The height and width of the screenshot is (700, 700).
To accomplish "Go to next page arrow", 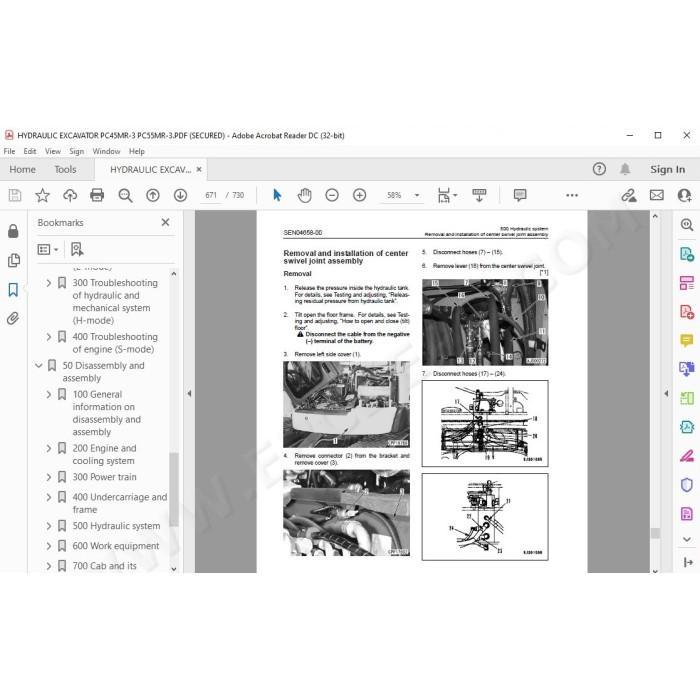I will pos(180,195).
